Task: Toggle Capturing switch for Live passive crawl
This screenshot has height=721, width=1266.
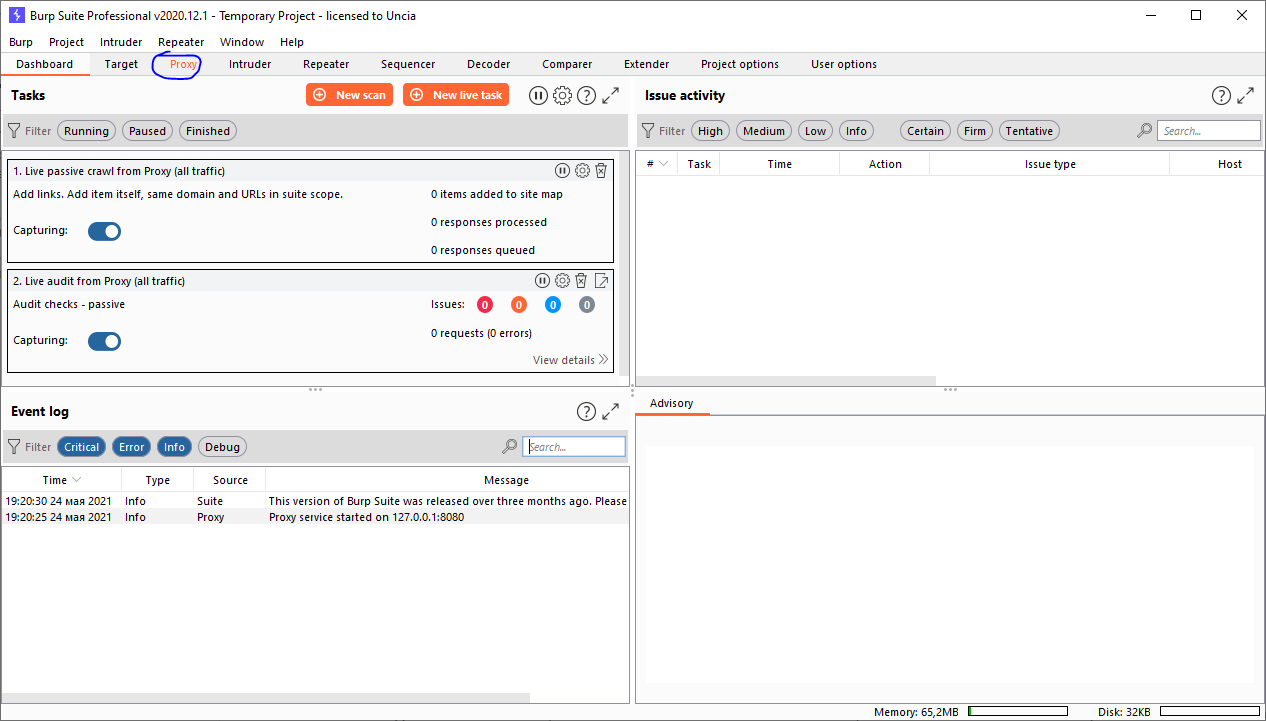Action: point(104,231)
